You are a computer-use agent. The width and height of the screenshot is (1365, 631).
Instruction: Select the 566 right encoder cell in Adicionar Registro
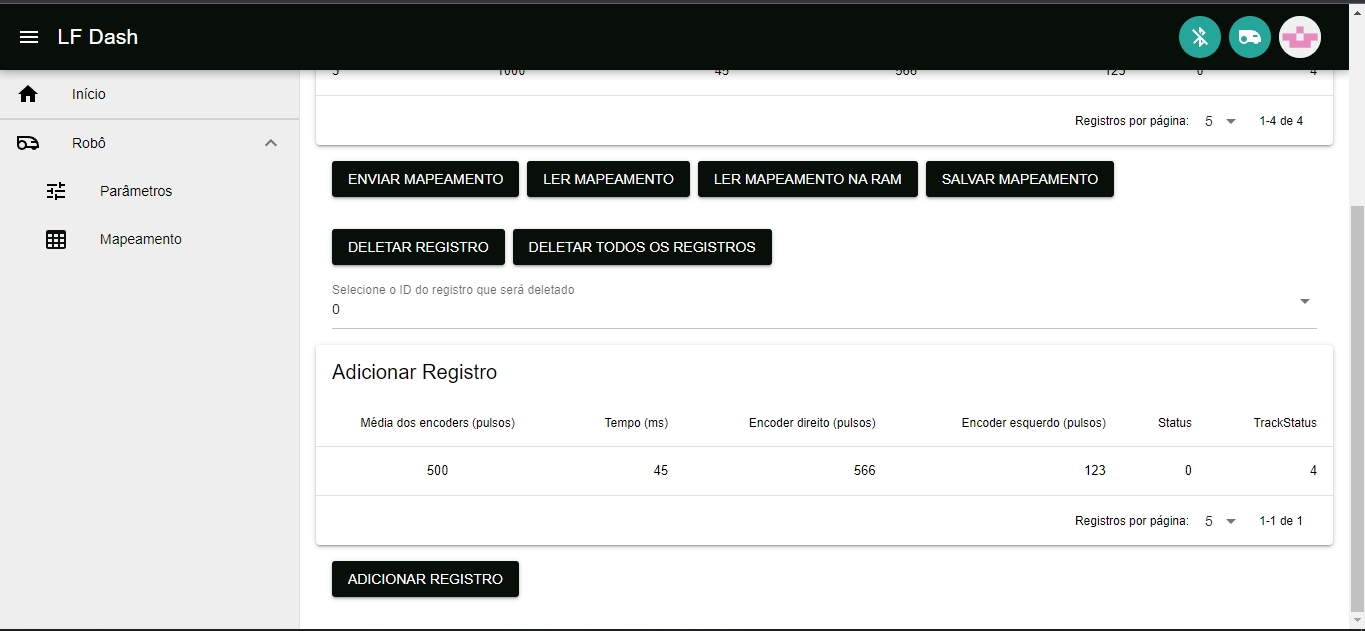[864, 471]
